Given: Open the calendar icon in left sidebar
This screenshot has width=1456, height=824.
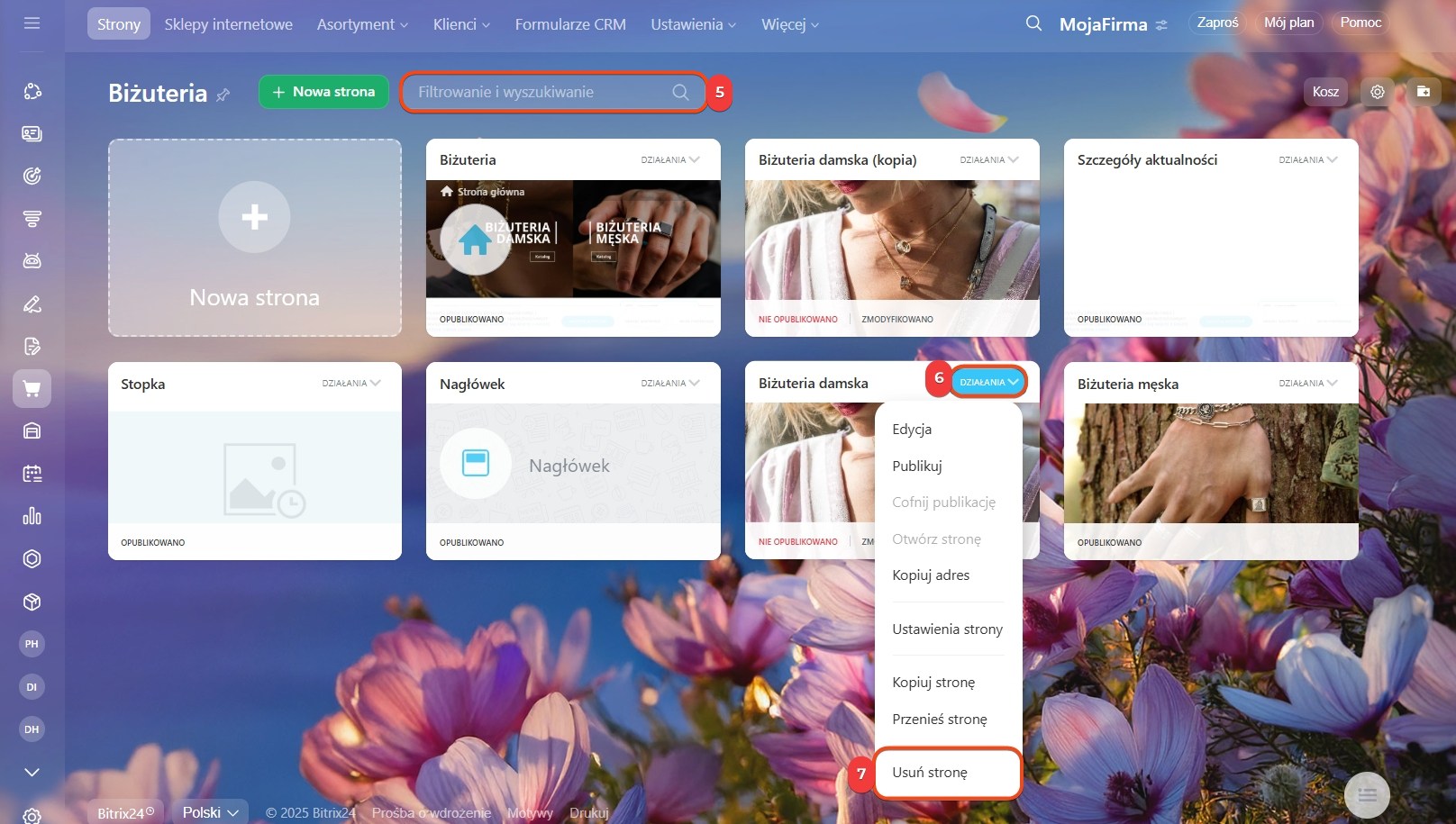Looking at the screenshot, I should tap(32, 474).
